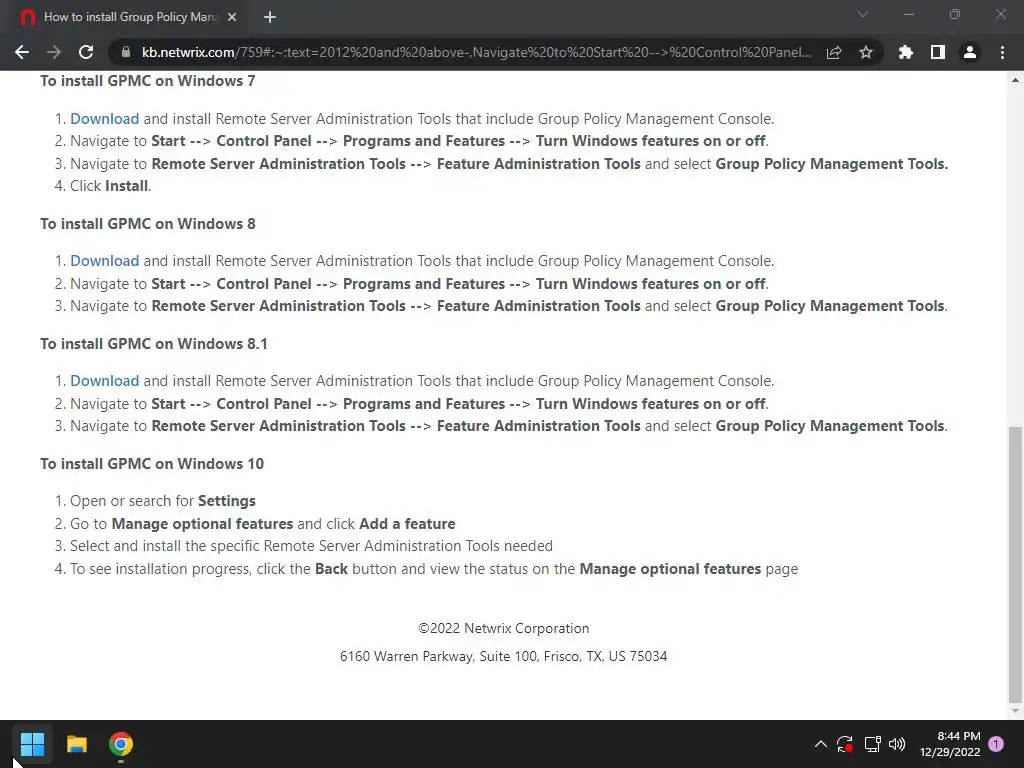Click 'To see installation progress' step
The height and width of the screenshot is (768, 1024).
[434, 569]
